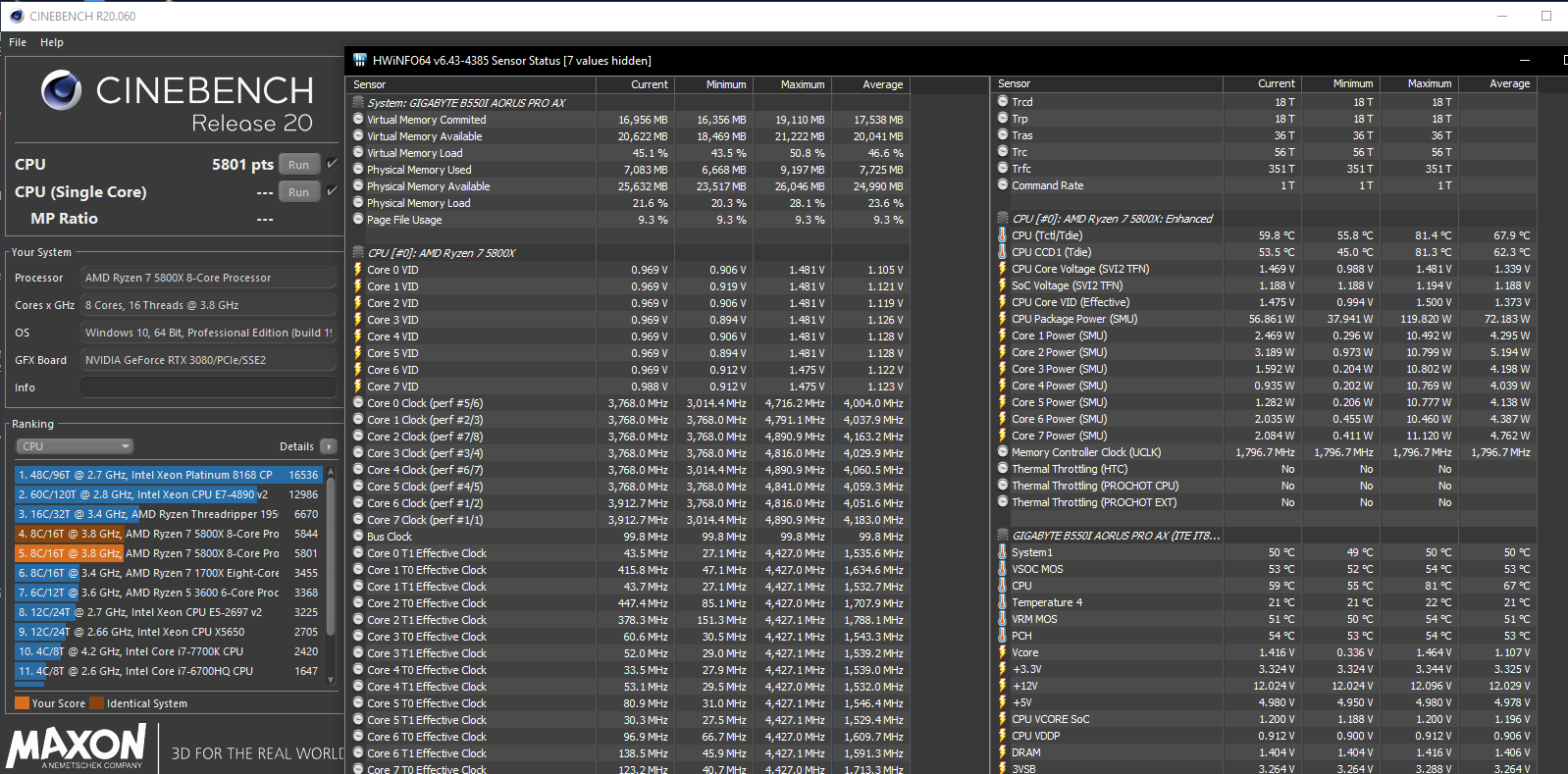Click the Core 0 Clock sensor icon
Screen dimensions: 1568x774
tap(358, 403)
